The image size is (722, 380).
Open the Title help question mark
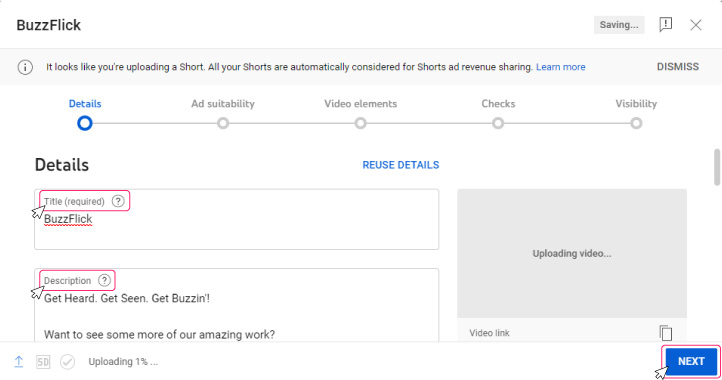118,201
